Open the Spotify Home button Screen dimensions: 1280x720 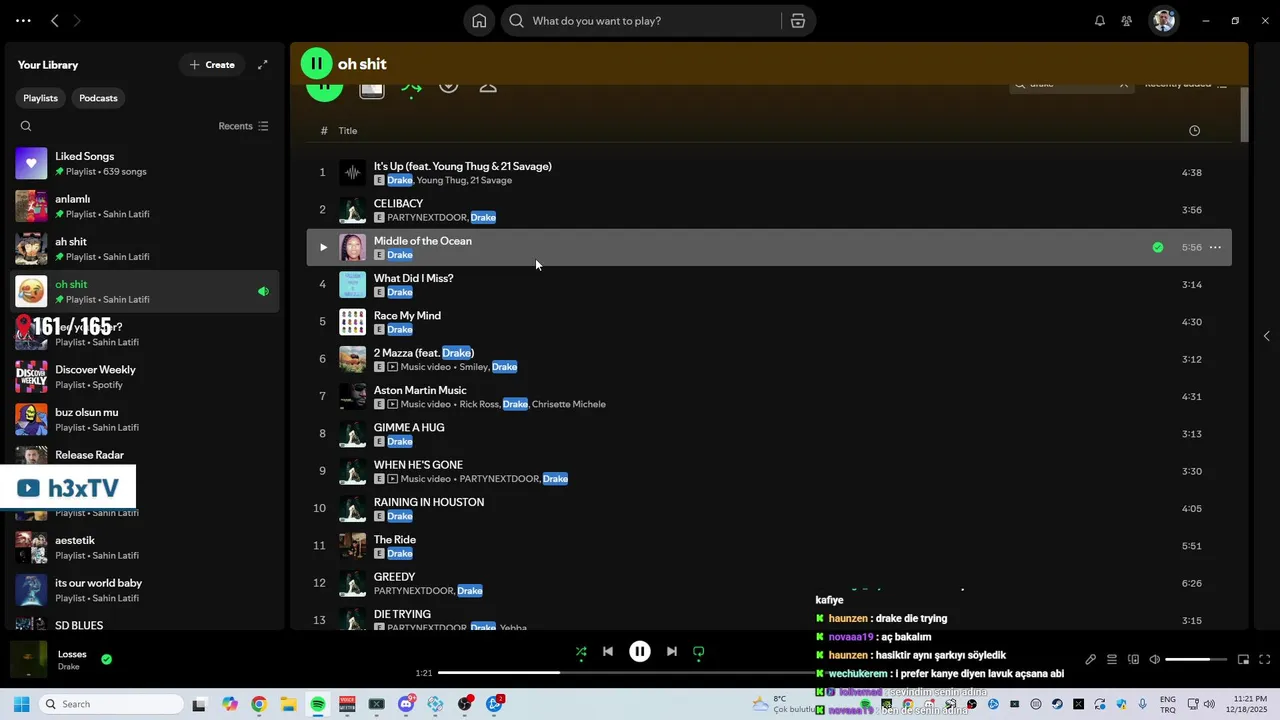(479, 20)
